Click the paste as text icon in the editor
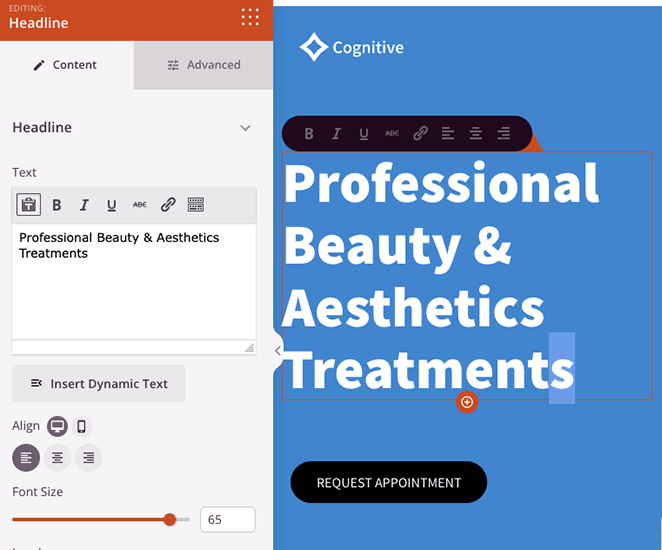Viewport: 662px width, 550px height. point(29,205)
